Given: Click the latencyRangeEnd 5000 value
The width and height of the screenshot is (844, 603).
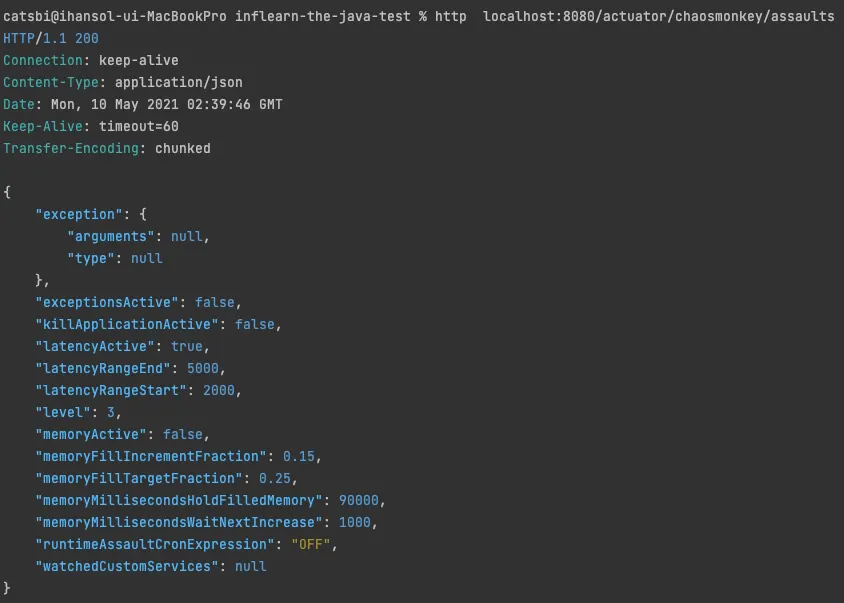Looking at the screenshot, I should pos(206,368).
